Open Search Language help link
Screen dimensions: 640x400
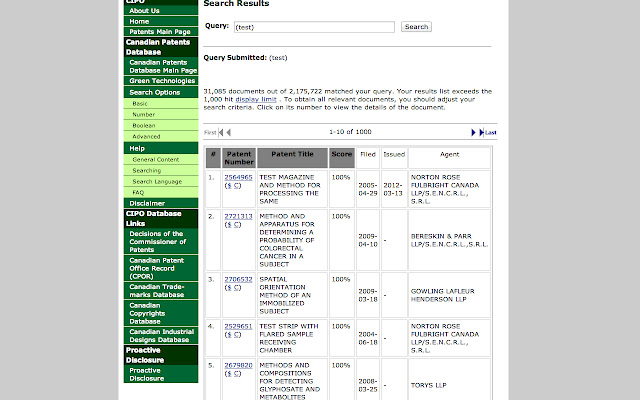[x=161, y=182]
